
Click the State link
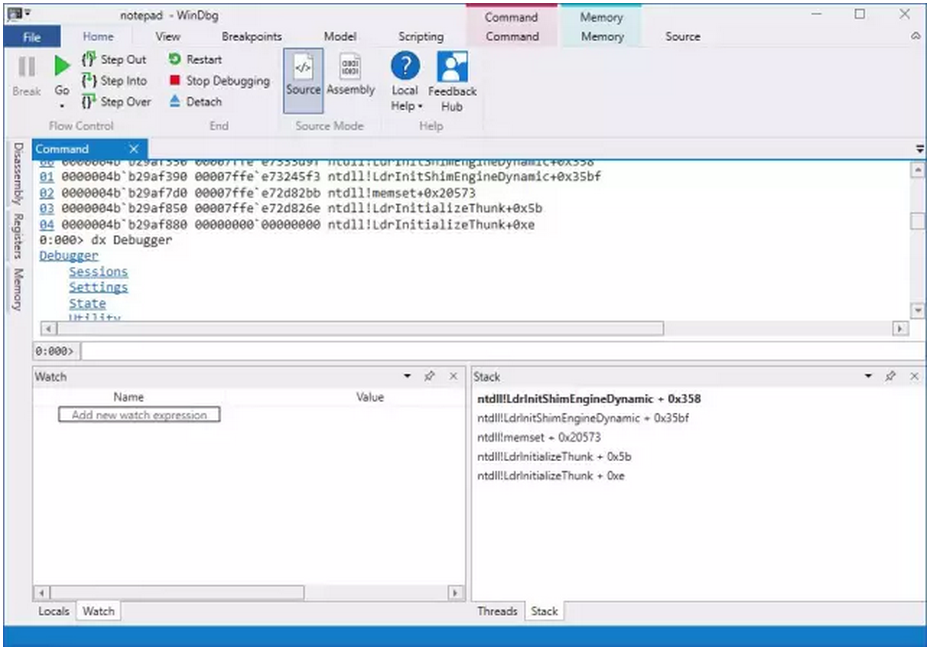click(x=88, y=303)
